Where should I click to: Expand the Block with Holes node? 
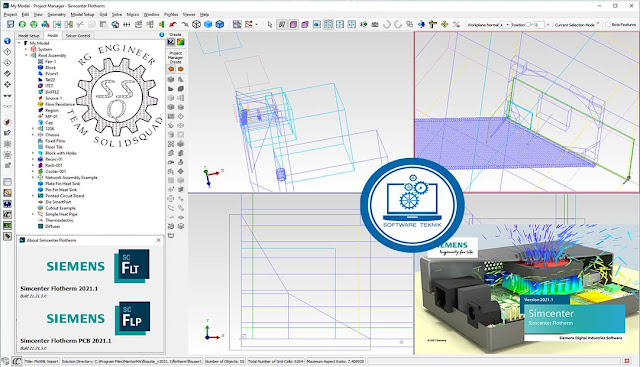tap(33, 153)
